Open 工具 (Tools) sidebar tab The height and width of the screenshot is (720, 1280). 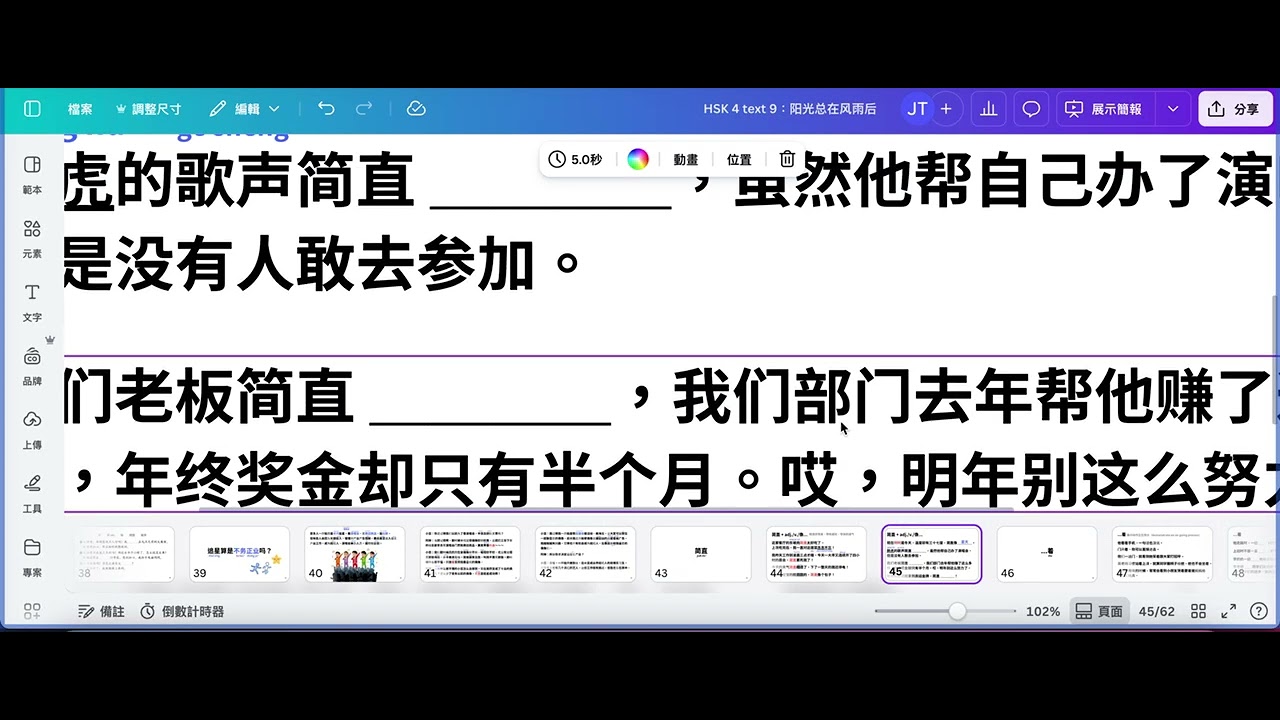pyautogui.click(x=32, y=494)
